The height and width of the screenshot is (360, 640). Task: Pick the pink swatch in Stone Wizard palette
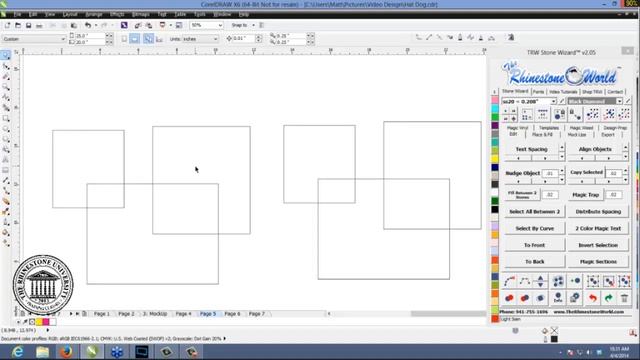[495, 100]
